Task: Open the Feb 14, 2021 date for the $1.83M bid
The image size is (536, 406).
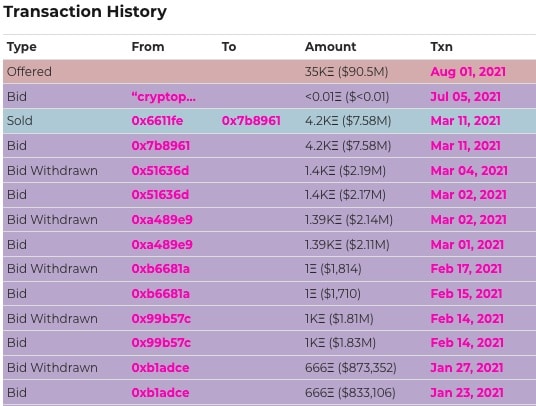Action: [x=467, y=342]
